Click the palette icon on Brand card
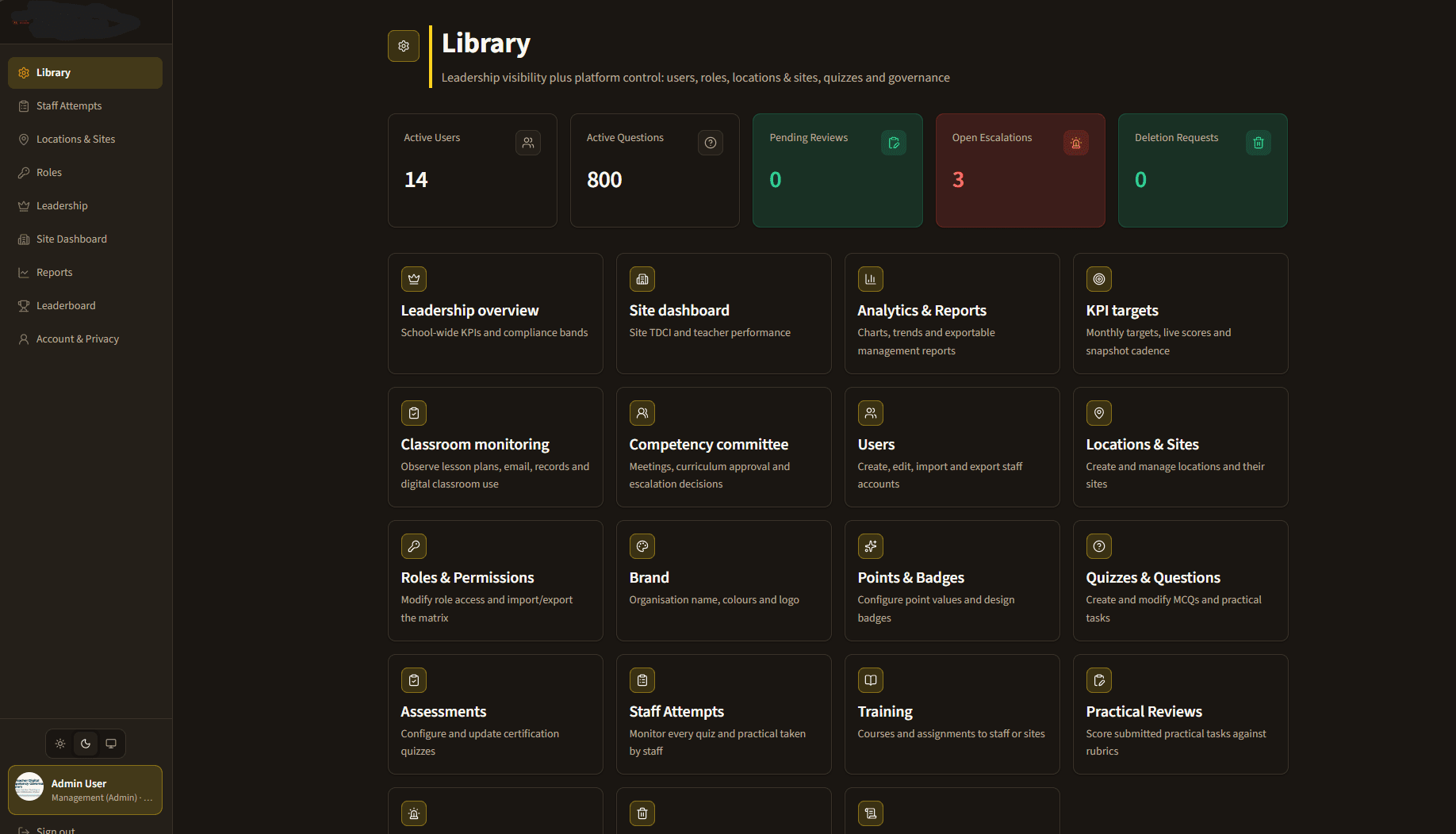The image size is (1456, 834). point(642,546)
